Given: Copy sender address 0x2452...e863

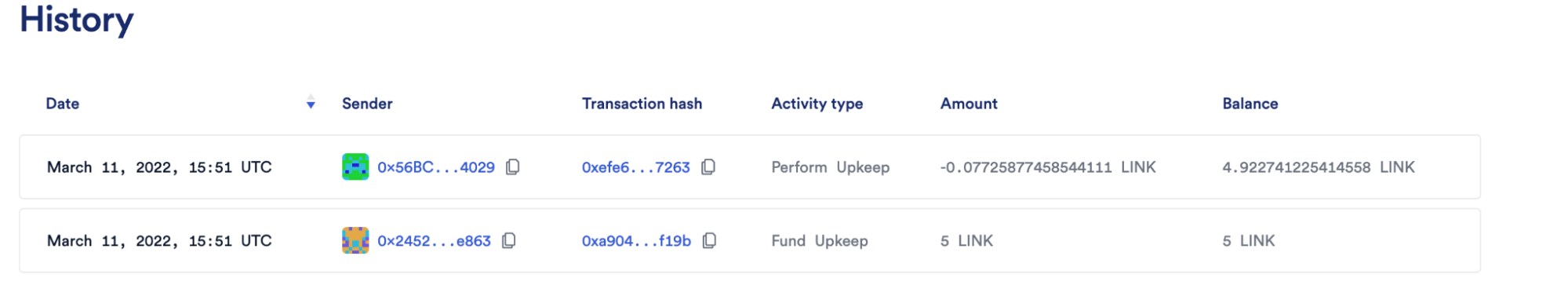Looking at the screenshot, I should tap(509, 240).
